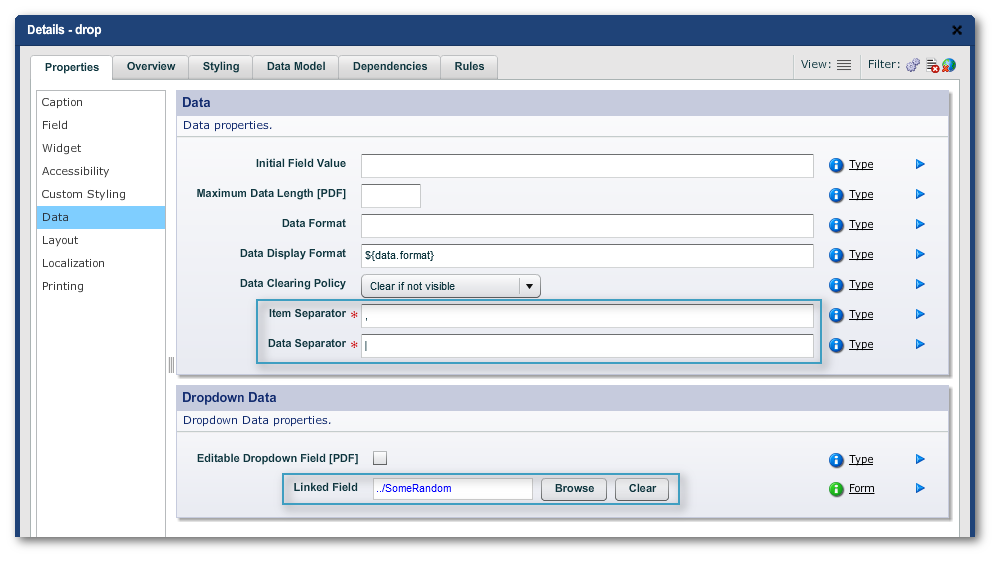This screenshot has width=994, height=563.
Task: Switch to the Overview tab
Action: (x=151, y=67)
